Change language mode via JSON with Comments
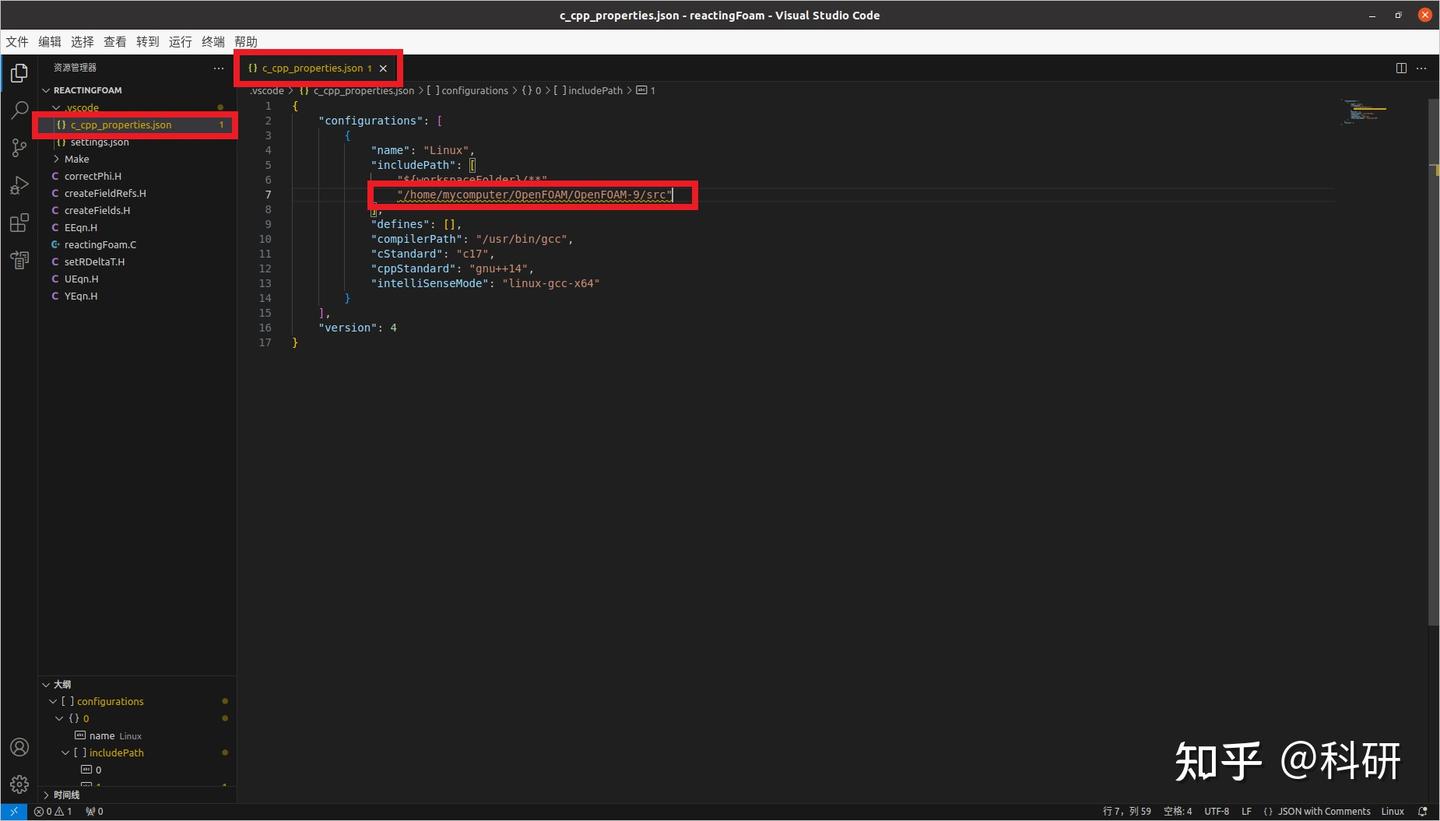The height and width of the screenshot is (821, 1440). pos(1325,811)
